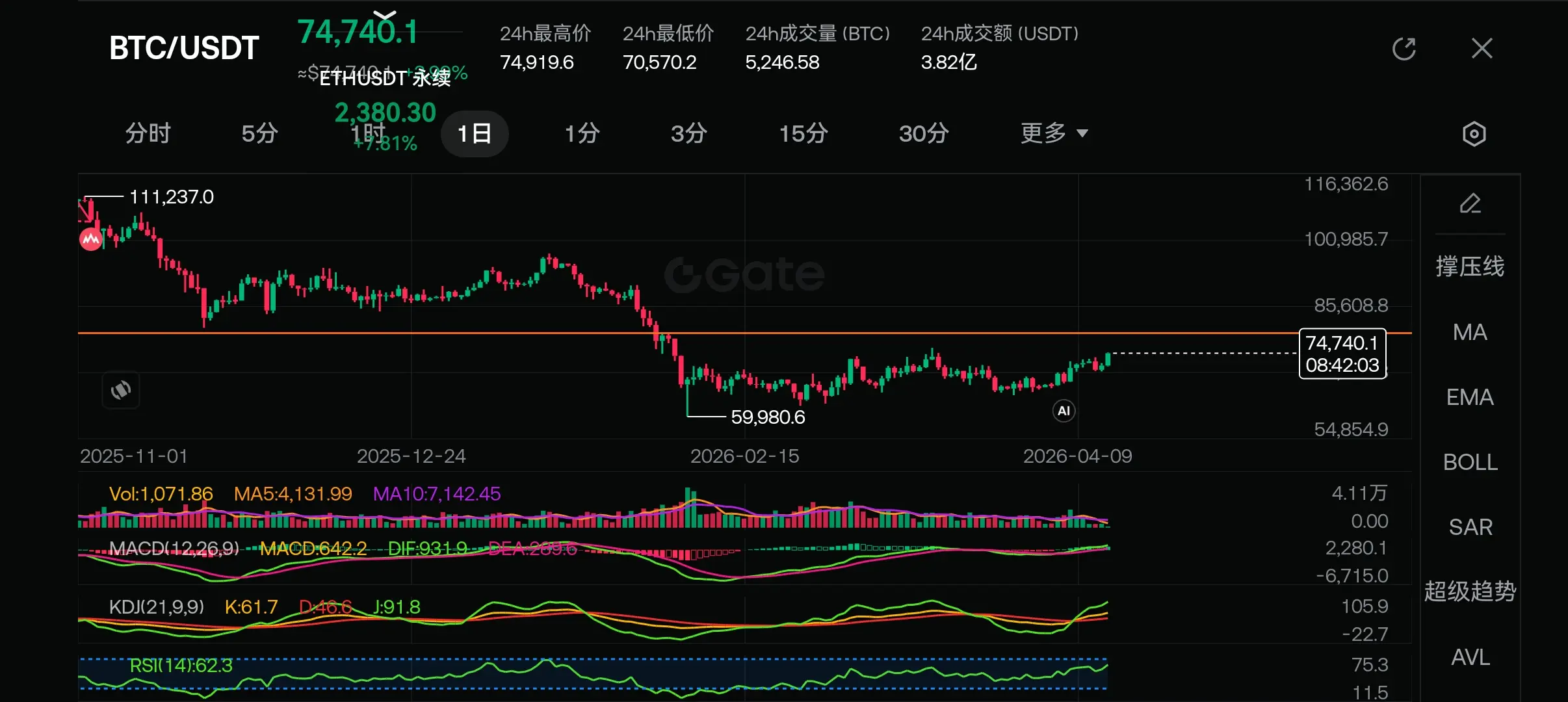Select the 分时 timeframe tab
Screen dimensions: 1568x702
[x=148, y=133]
